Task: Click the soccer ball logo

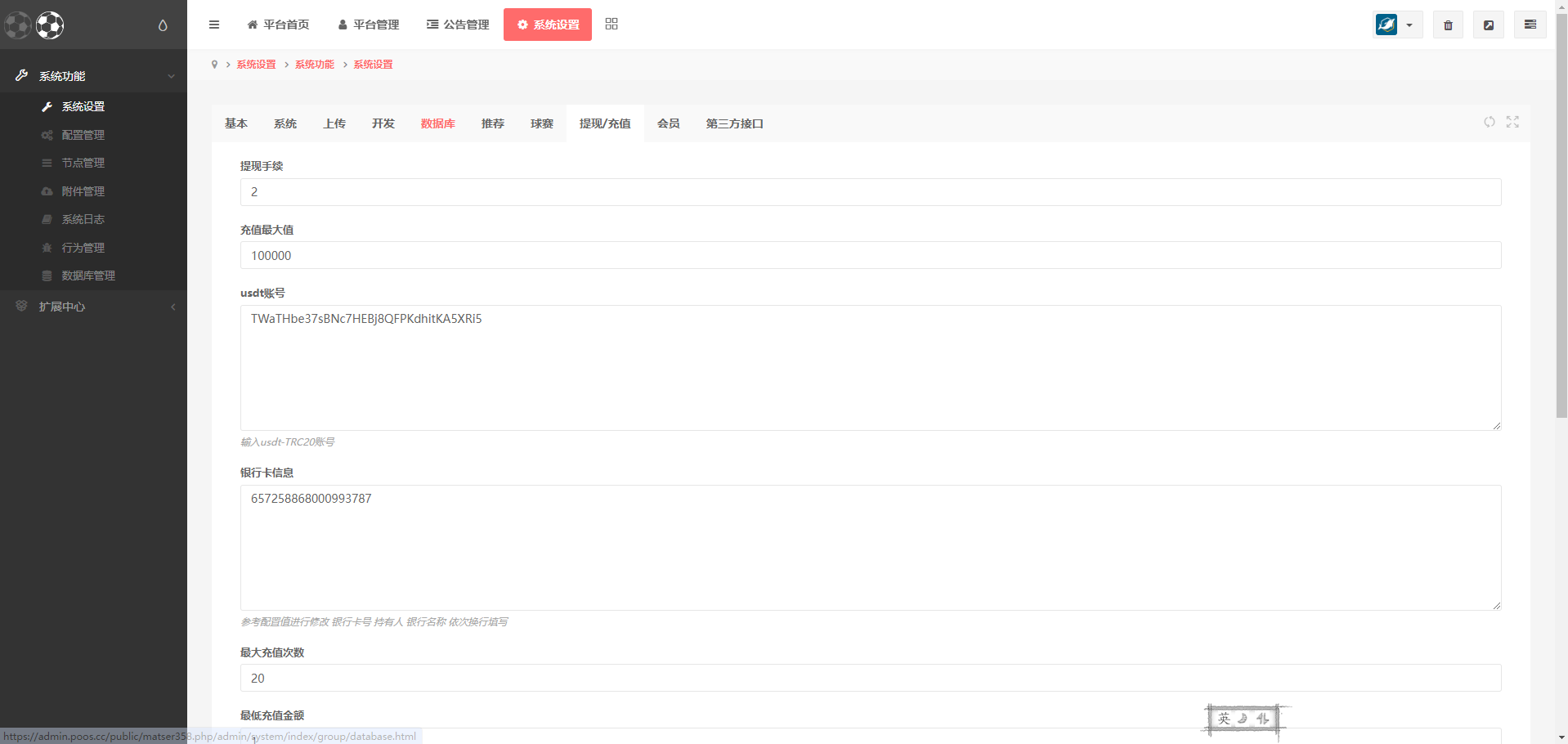Action: [49, 25]
